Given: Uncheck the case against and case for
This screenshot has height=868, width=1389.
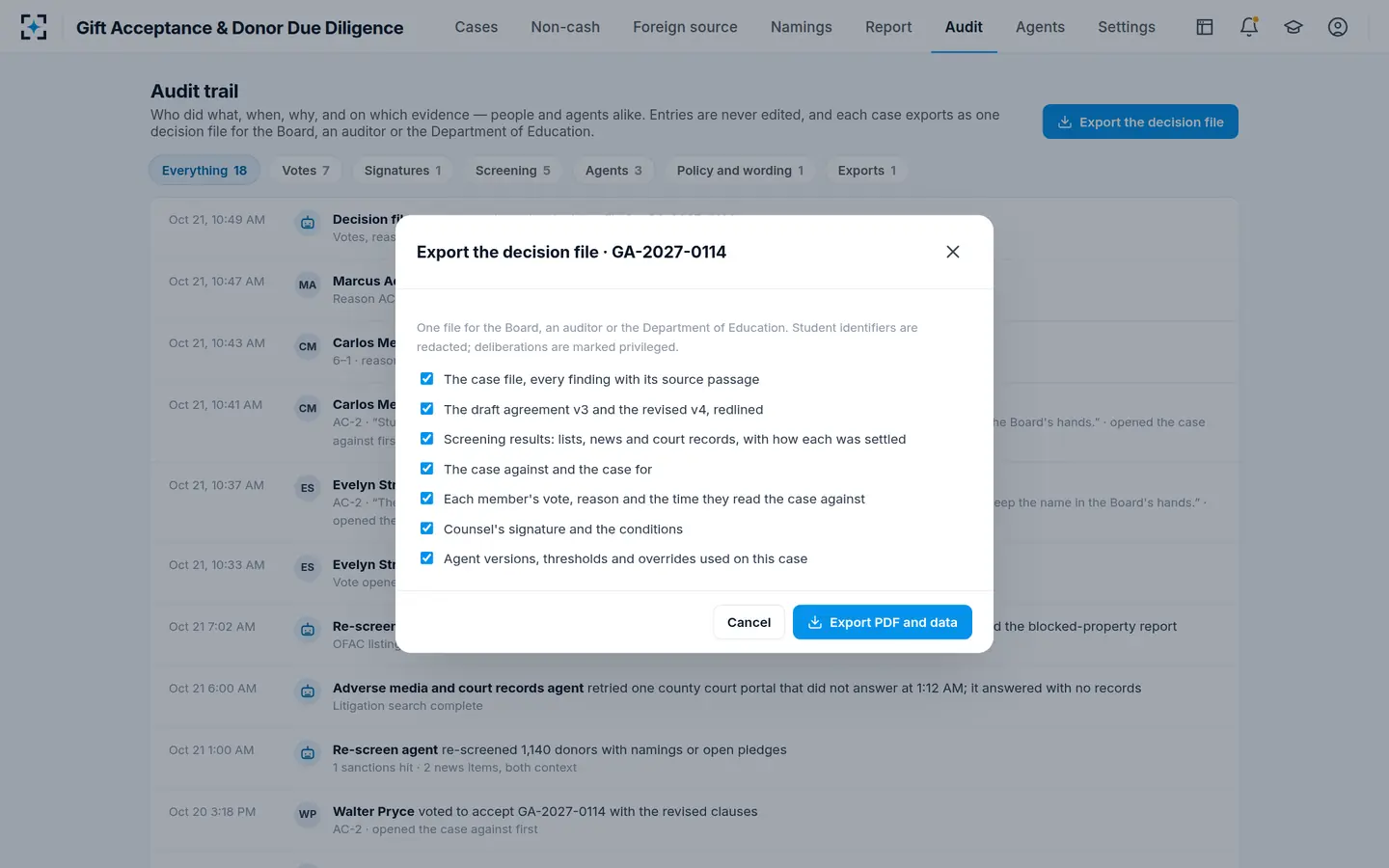Looking at the screenshot, I should tap(426, 469).
